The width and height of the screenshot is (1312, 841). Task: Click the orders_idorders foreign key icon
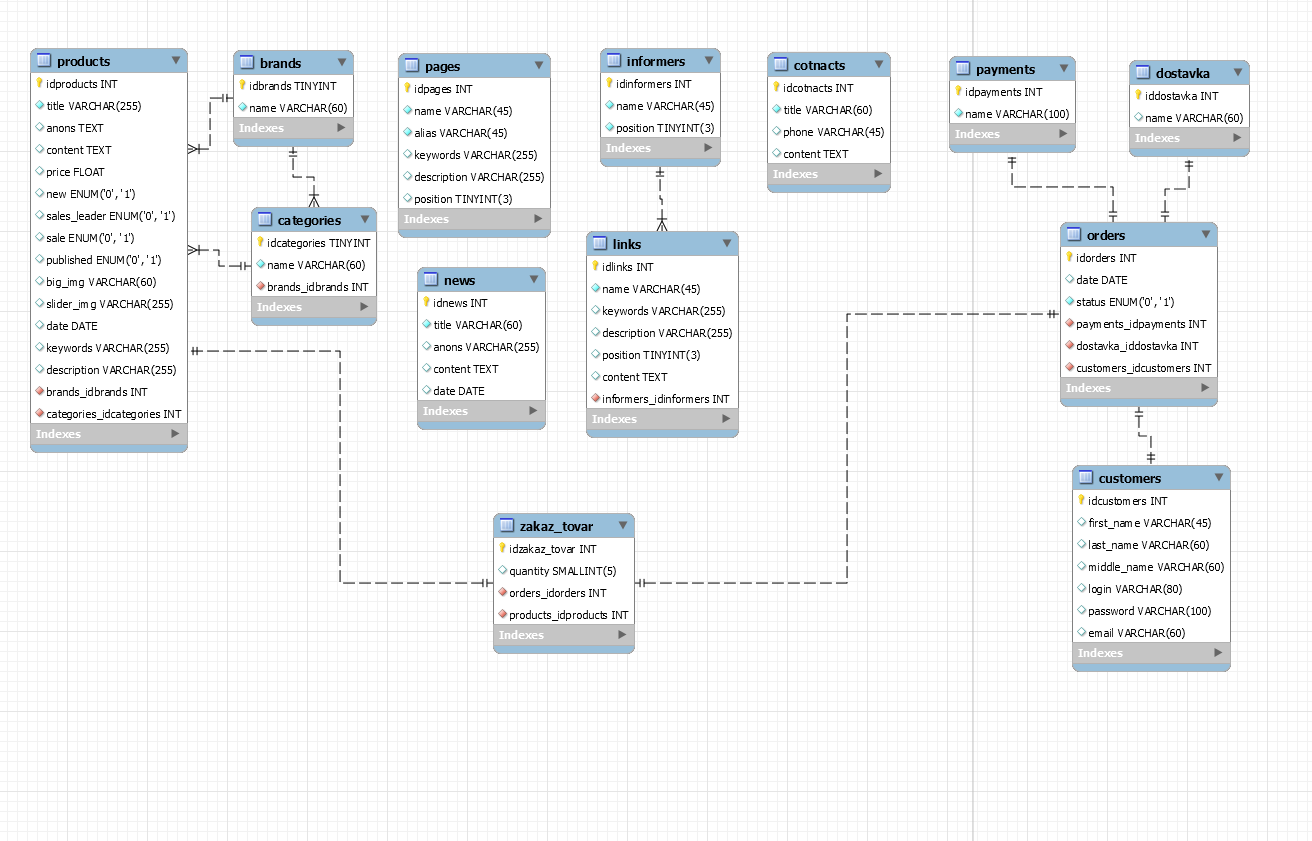click(503, 593)
